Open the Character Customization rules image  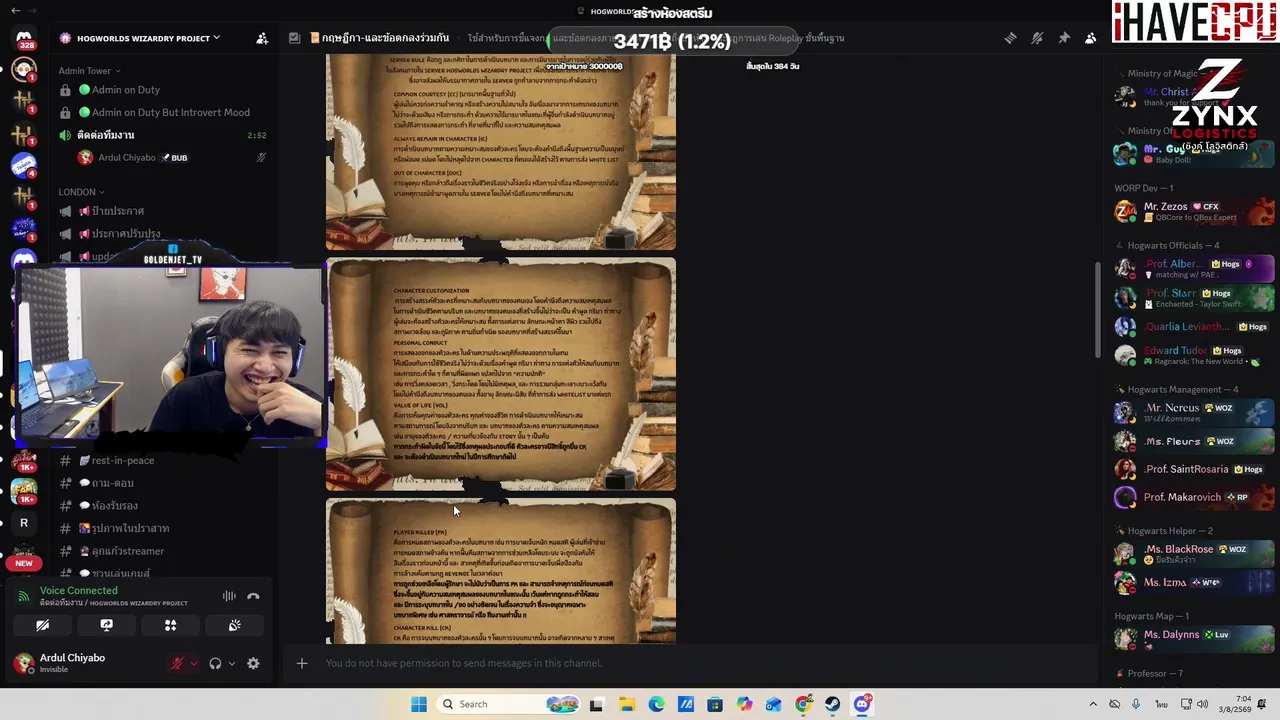point(501,374)
